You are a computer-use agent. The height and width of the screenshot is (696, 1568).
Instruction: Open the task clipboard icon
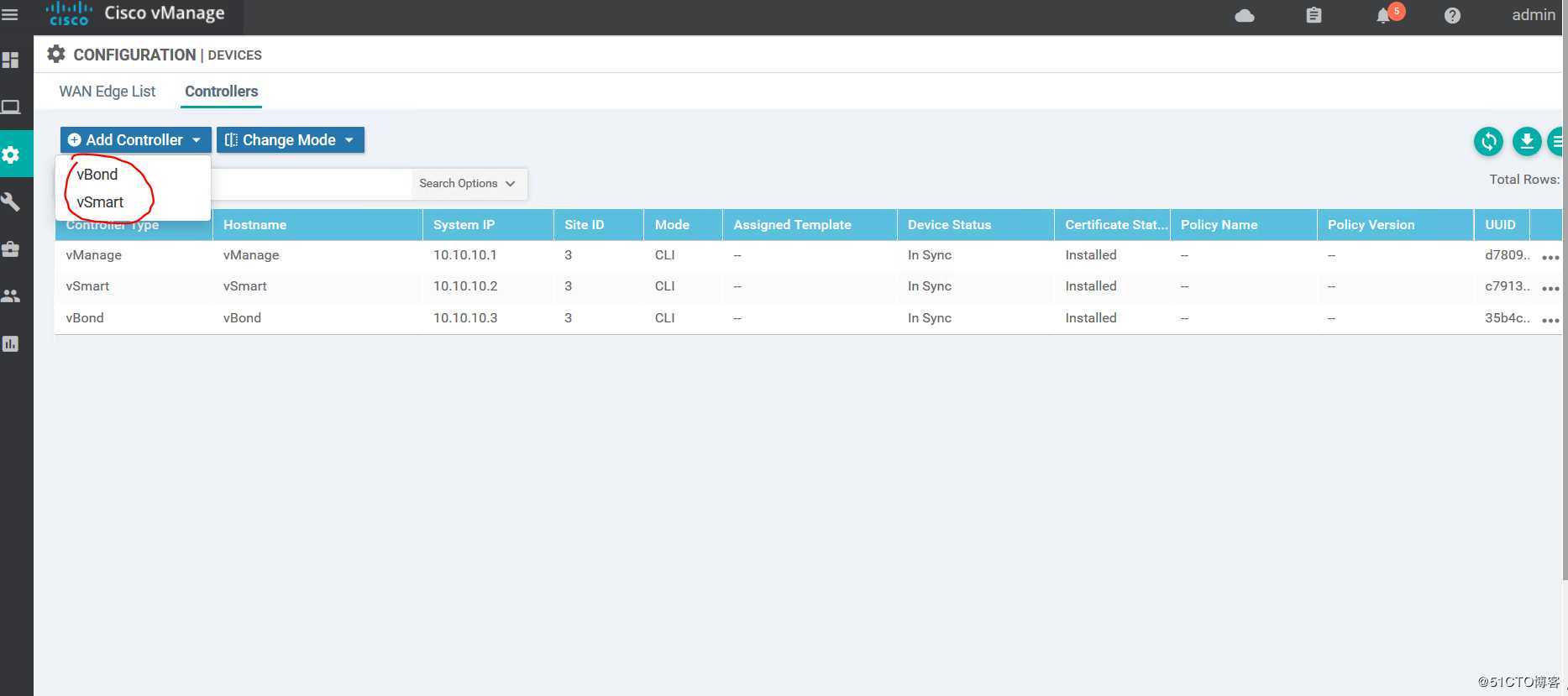pyautogui.click(x=1314, y=15)
